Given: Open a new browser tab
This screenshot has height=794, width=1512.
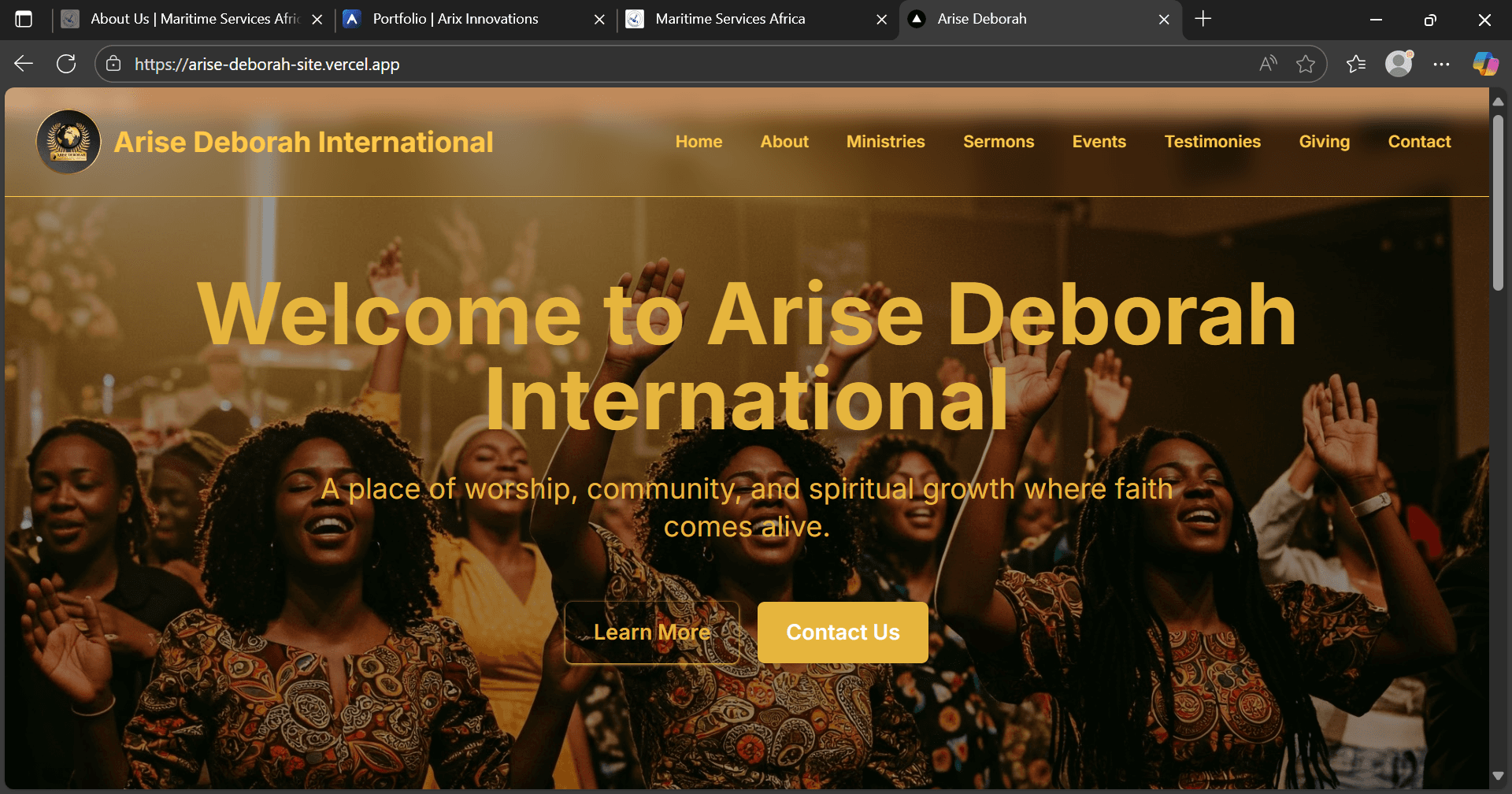Looking at the screenshot, I should pos(1203,19).
